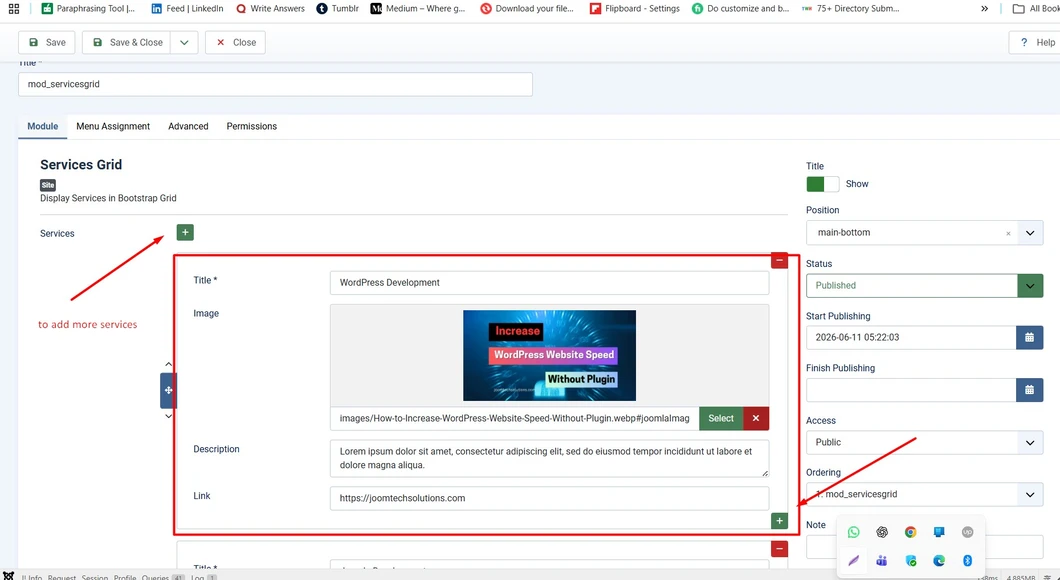This screenshot has width=1060, height=580.
Task: Click the Start Publishing date field
Action: [911, 337]
